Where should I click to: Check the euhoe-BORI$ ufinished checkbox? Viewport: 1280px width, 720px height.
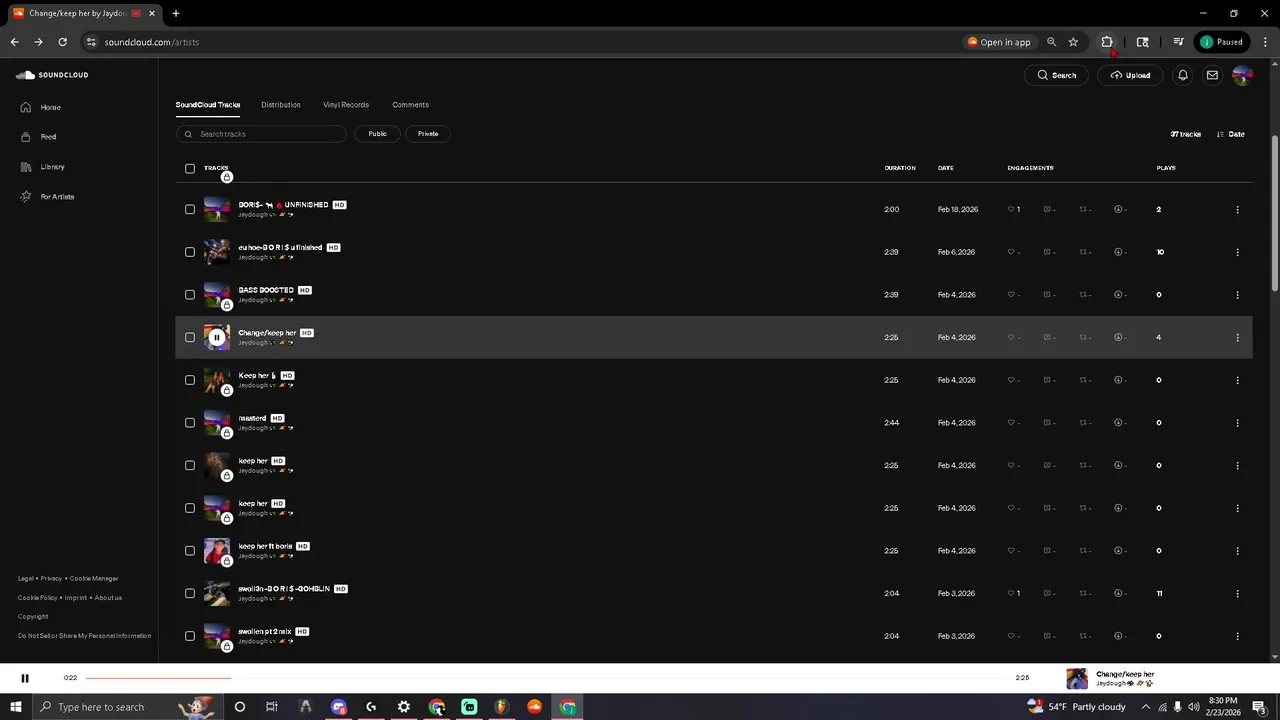[190, 252]
